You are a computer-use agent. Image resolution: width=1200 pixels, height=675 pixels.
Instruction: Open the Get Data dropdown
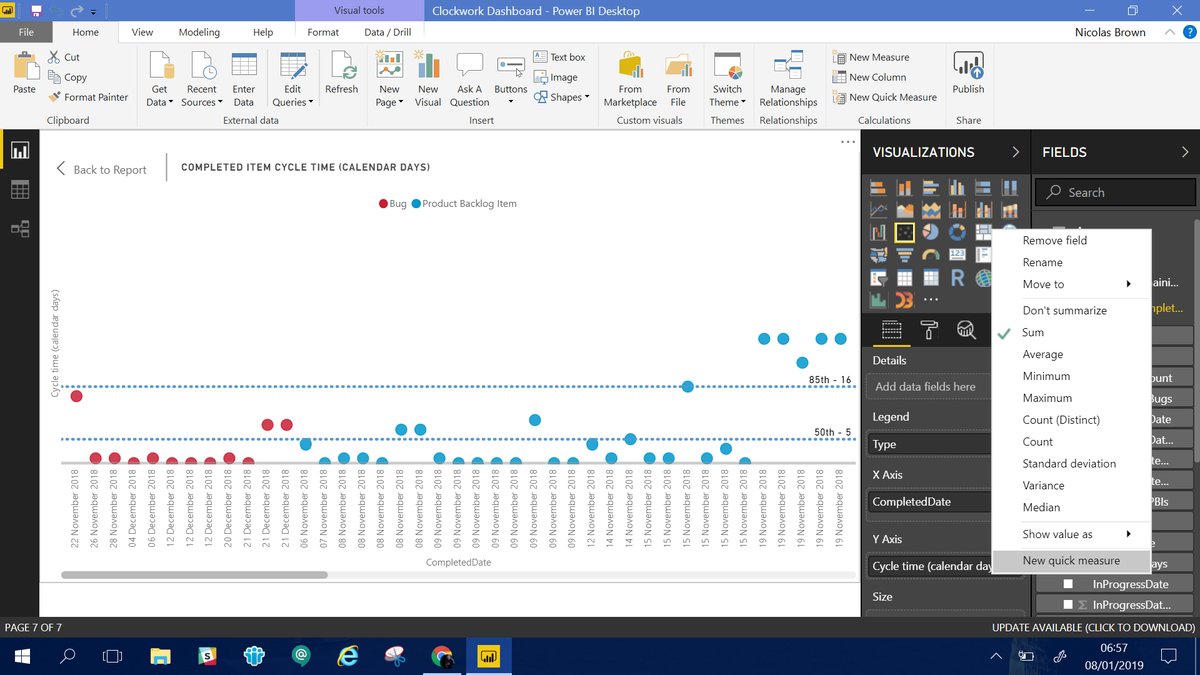pos(159,80)
